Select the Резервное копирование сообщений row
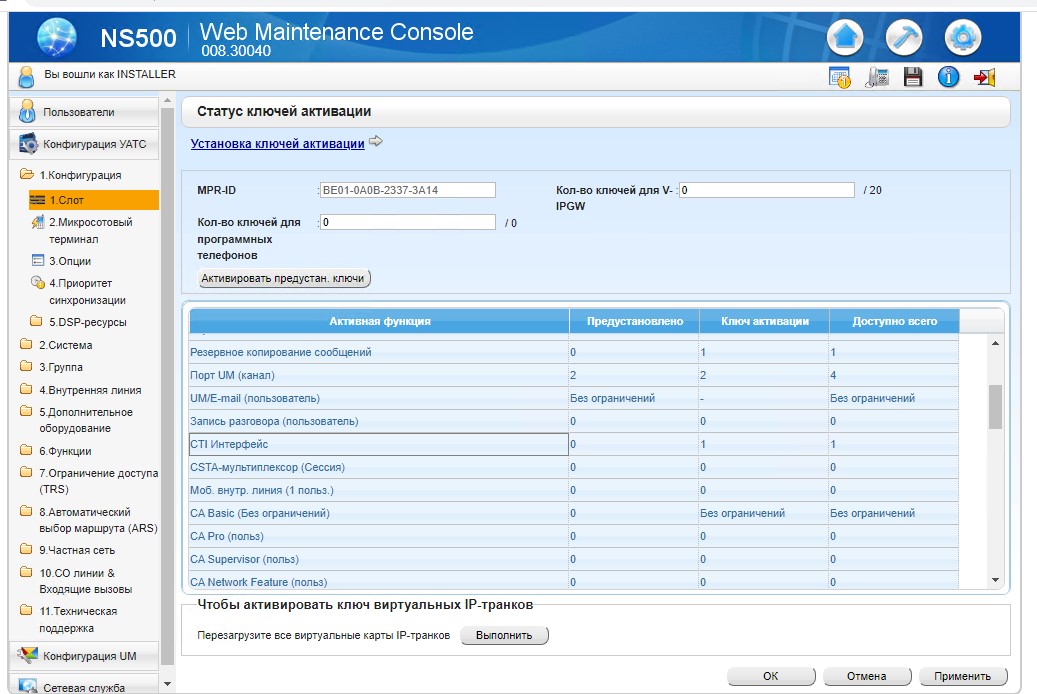The height and width of the screenshot is (694, 1037). (574, 352)
